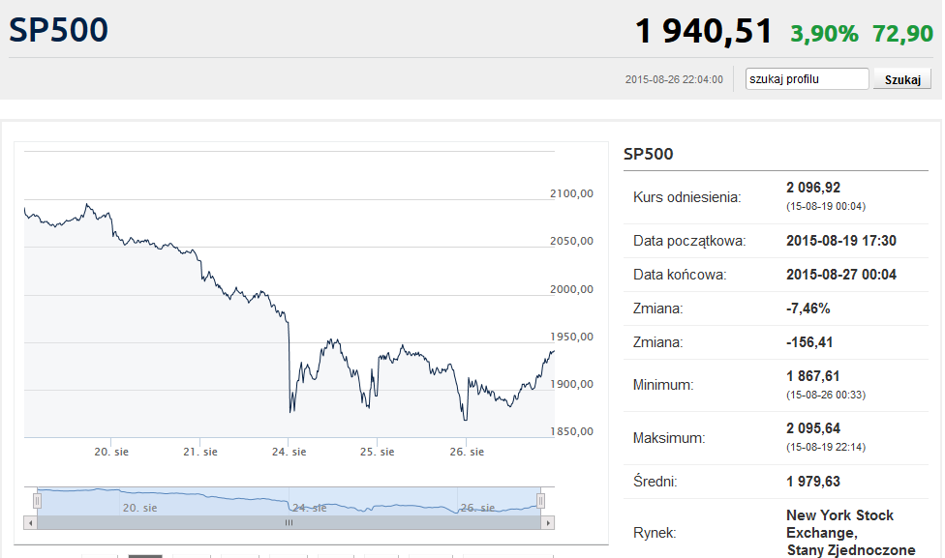The height and width of the screenshot is (558, 945).
Task: Click the green 3,90% change figure
Action: (824, 34)
